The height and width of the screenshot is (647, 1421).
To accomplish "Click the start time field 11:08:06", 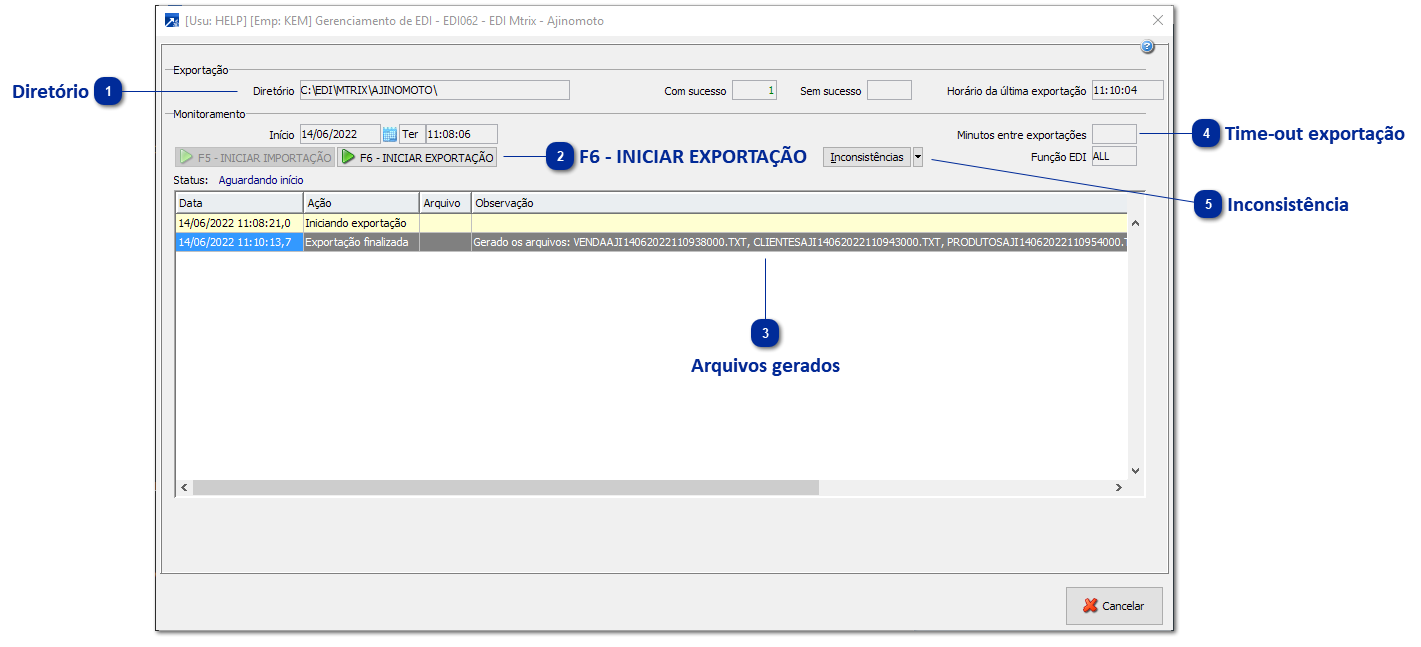I will 460,133.
